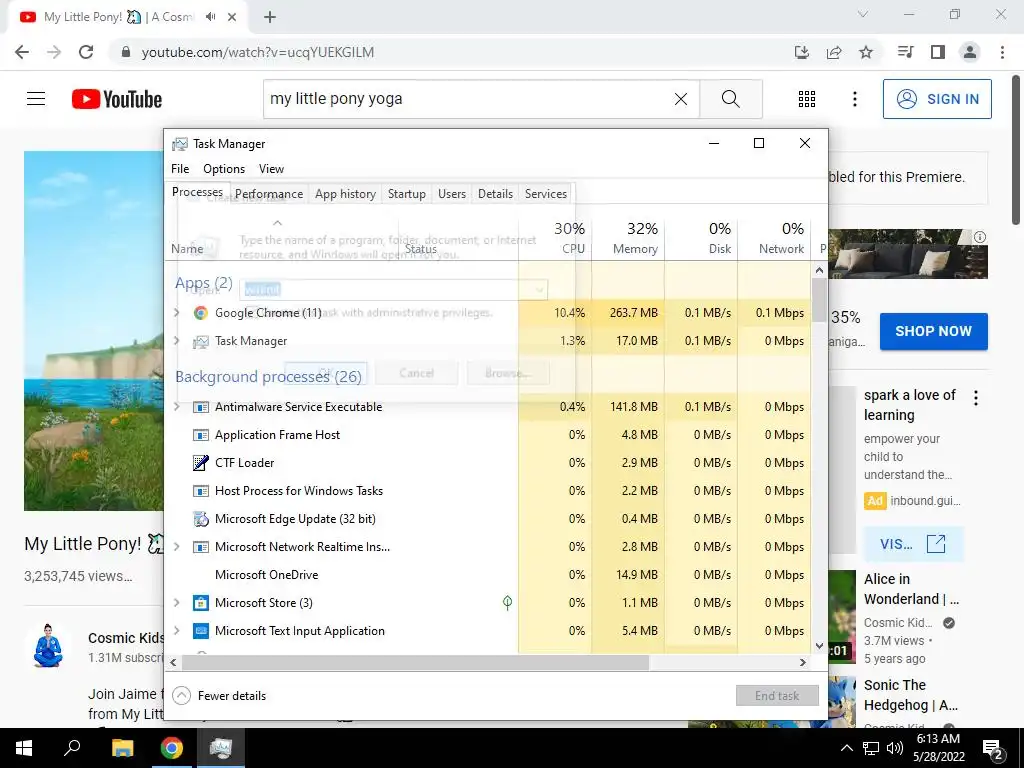1024x768 pixels.
Task: Collapse Task Manager with Fewer details
Action: [219, 696]
